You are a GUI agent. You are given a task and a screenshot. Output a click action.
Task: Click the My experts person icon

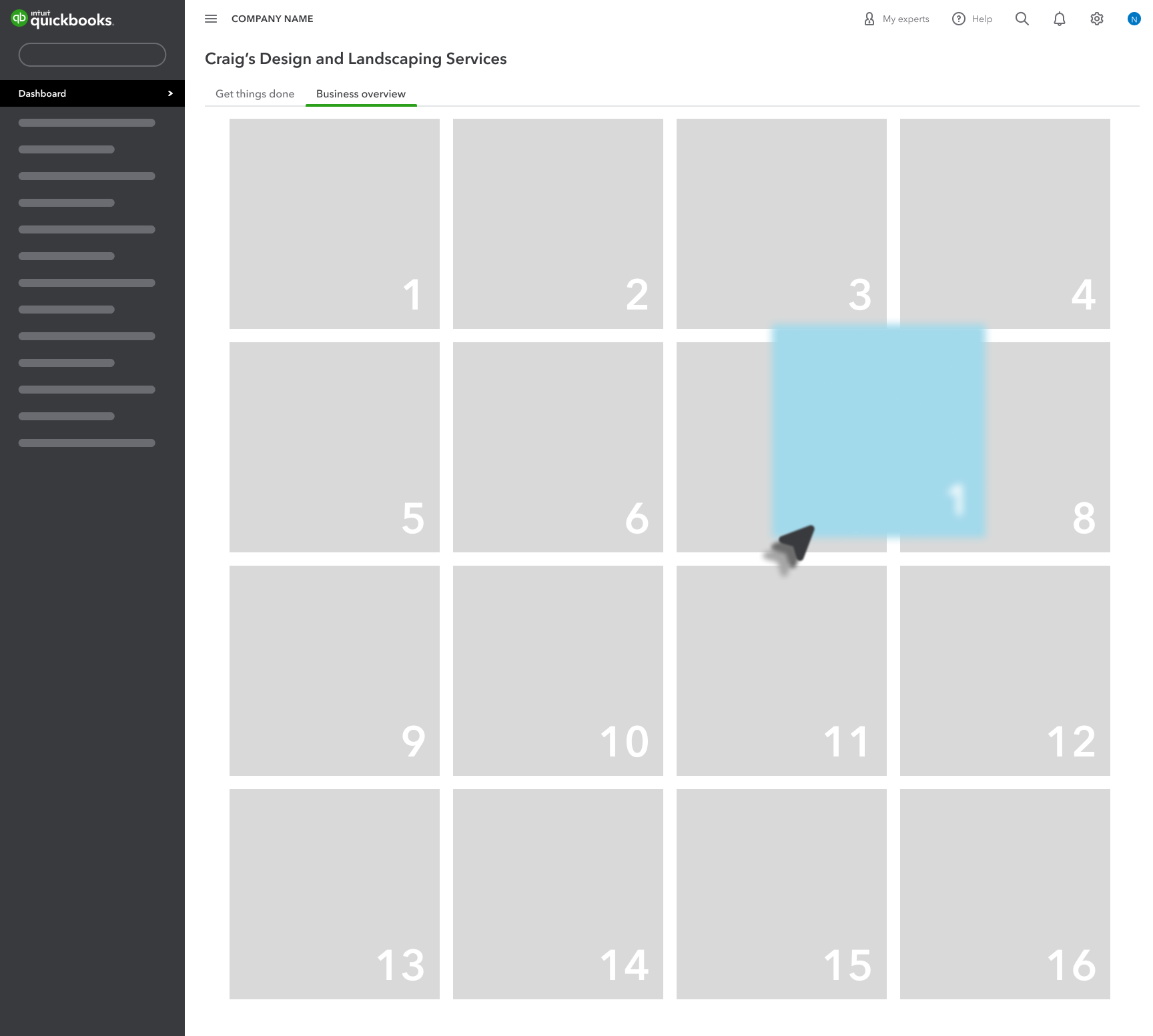[x=869, y=19]
